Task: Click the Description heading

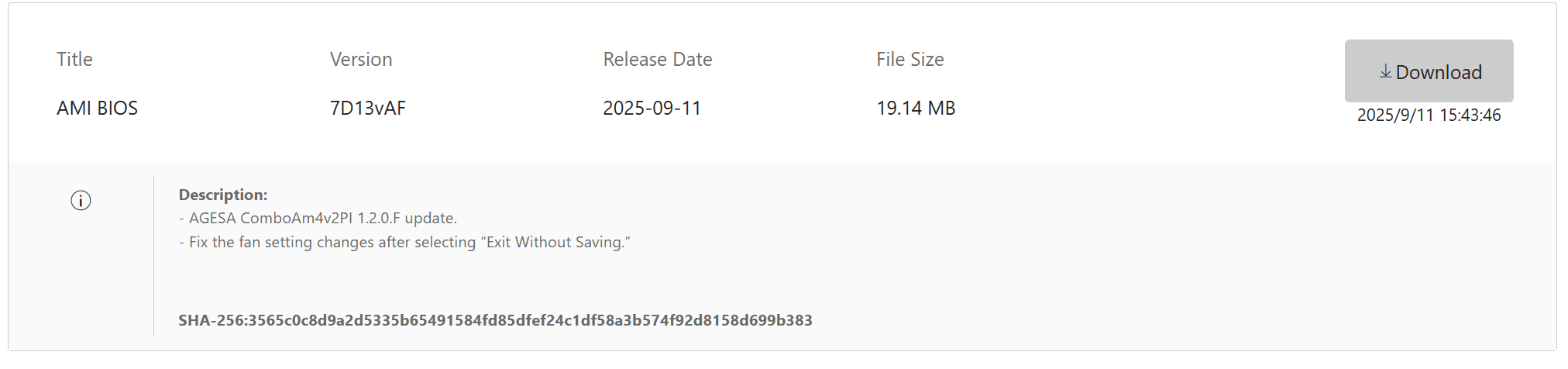Action: coord(223,195)
